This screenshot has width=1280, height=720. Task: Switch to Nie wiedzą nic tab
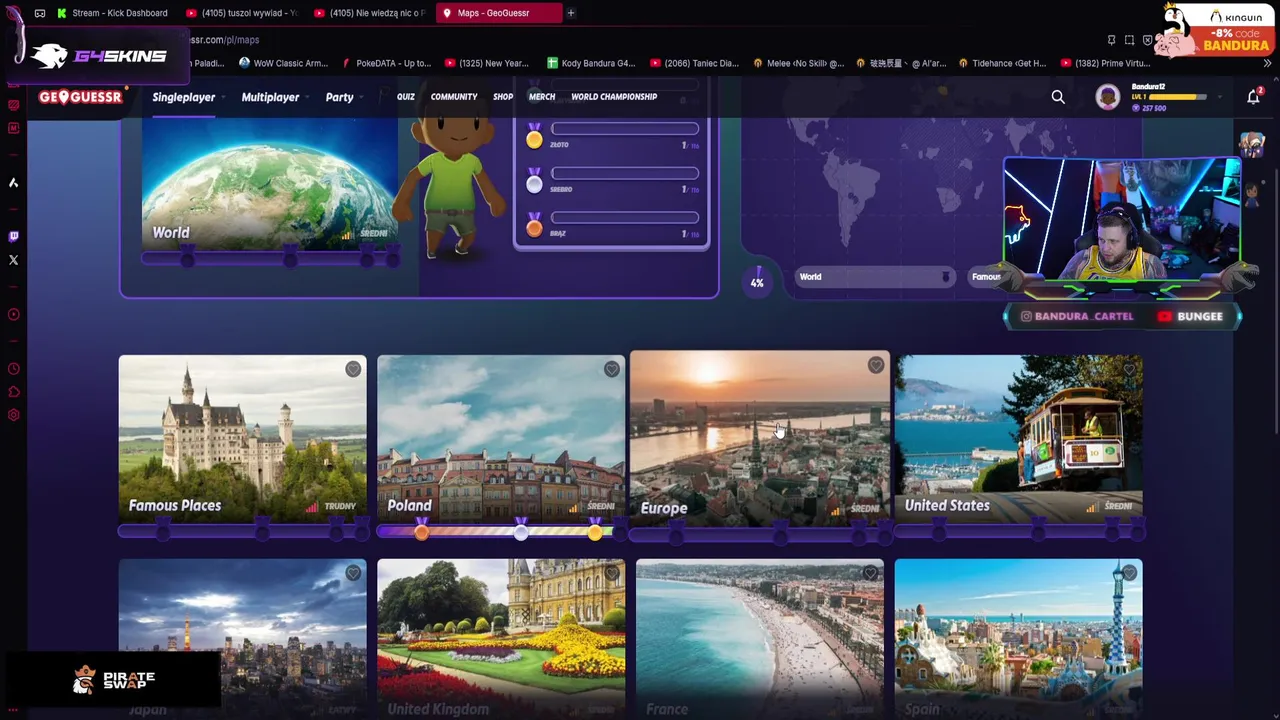(x=372, y=13)
